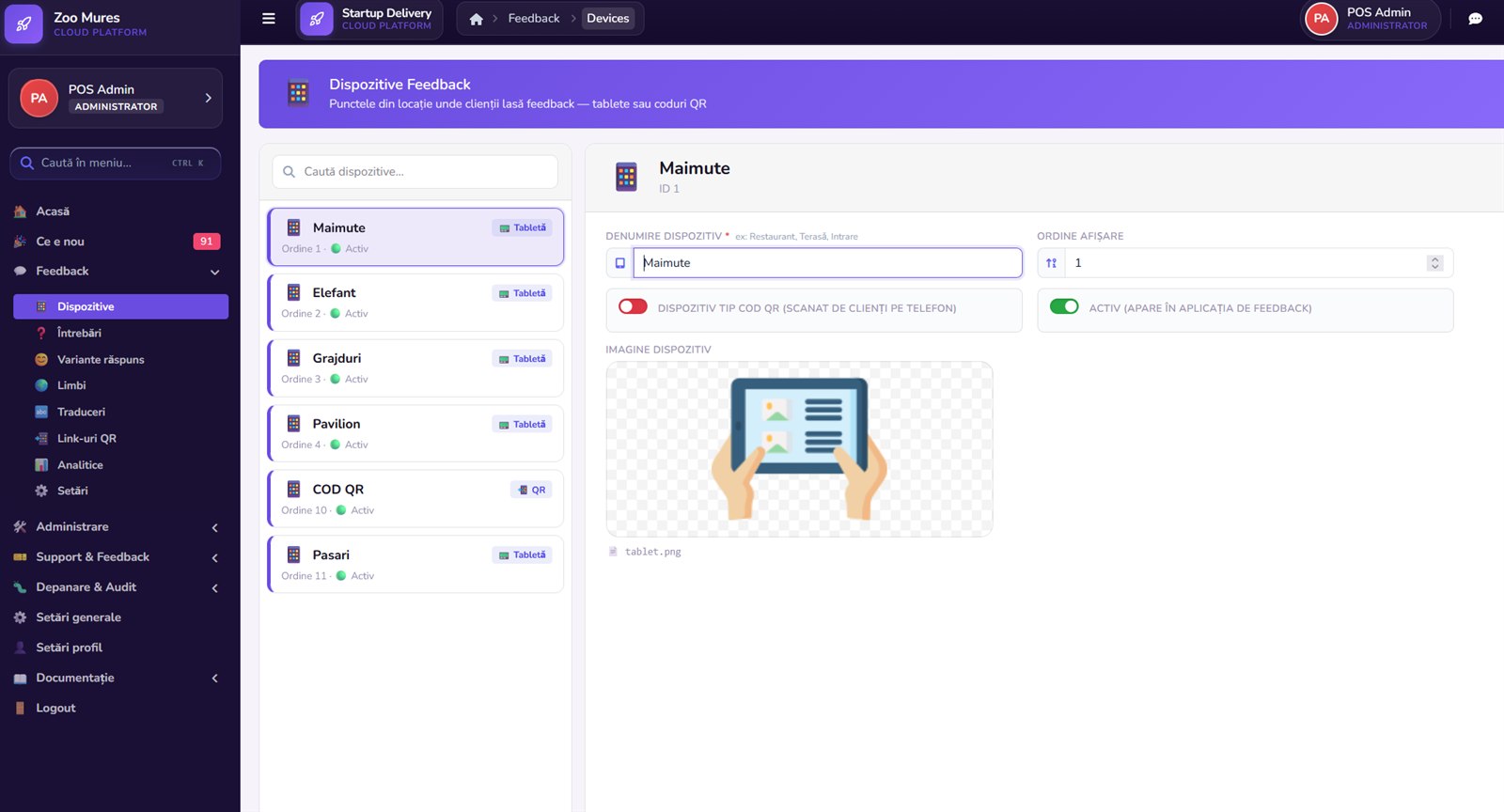This screenshot has width=1504, height=812.
Task: Click the Setări gear icon under Feedback
Action: point(41,491)
